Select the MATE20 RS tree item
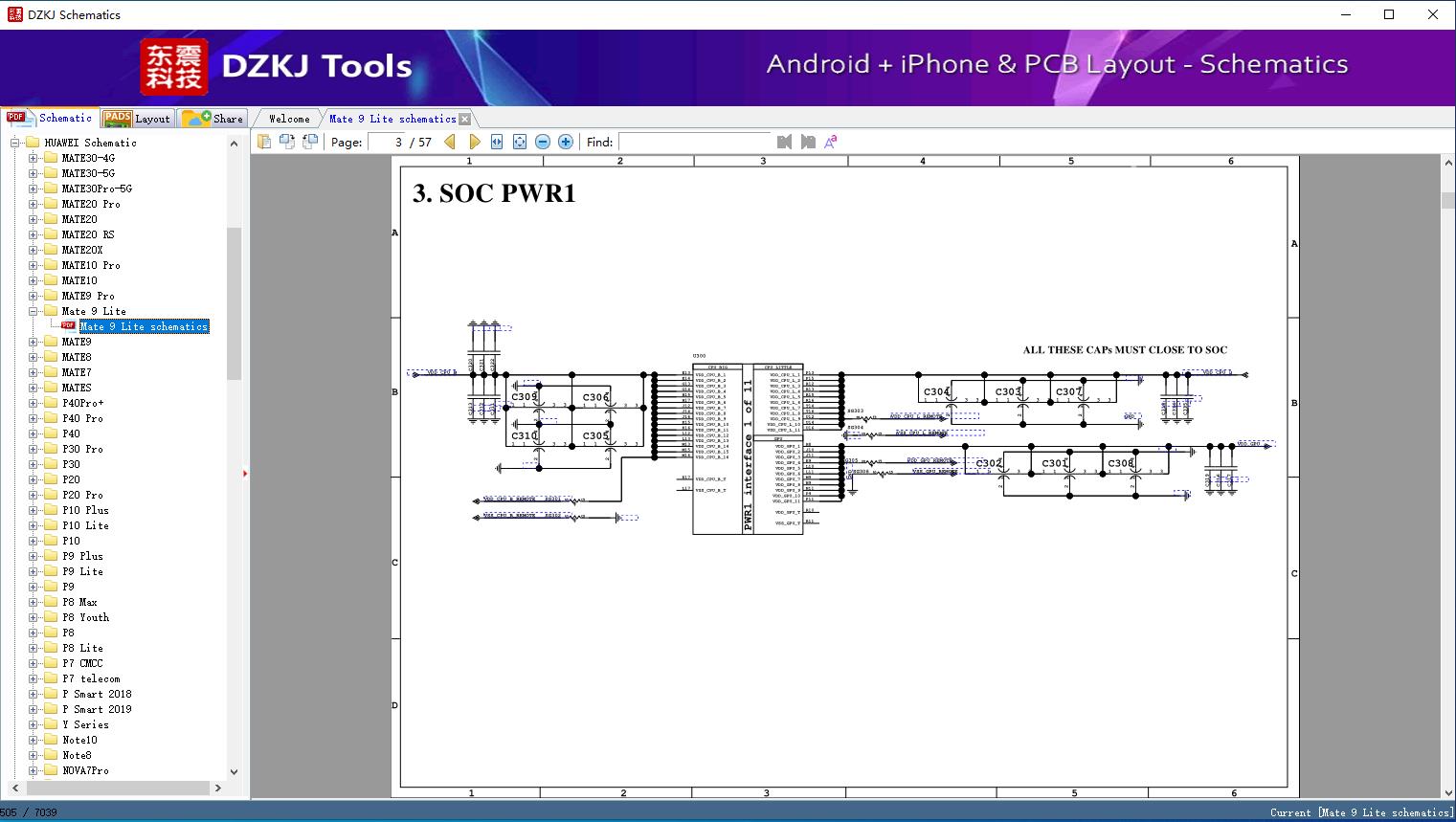This screenshot has height=822, width=1456. pos(88,234)
